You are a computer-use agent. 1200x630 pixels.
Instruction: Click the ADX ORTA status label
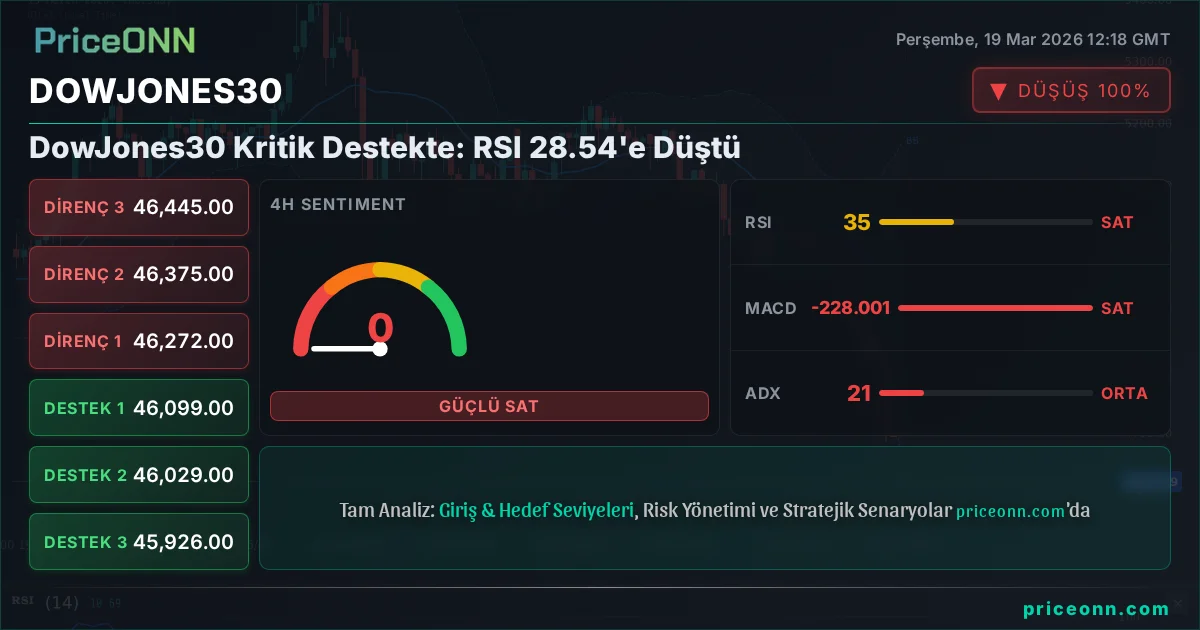click(x=1125, y=393)
